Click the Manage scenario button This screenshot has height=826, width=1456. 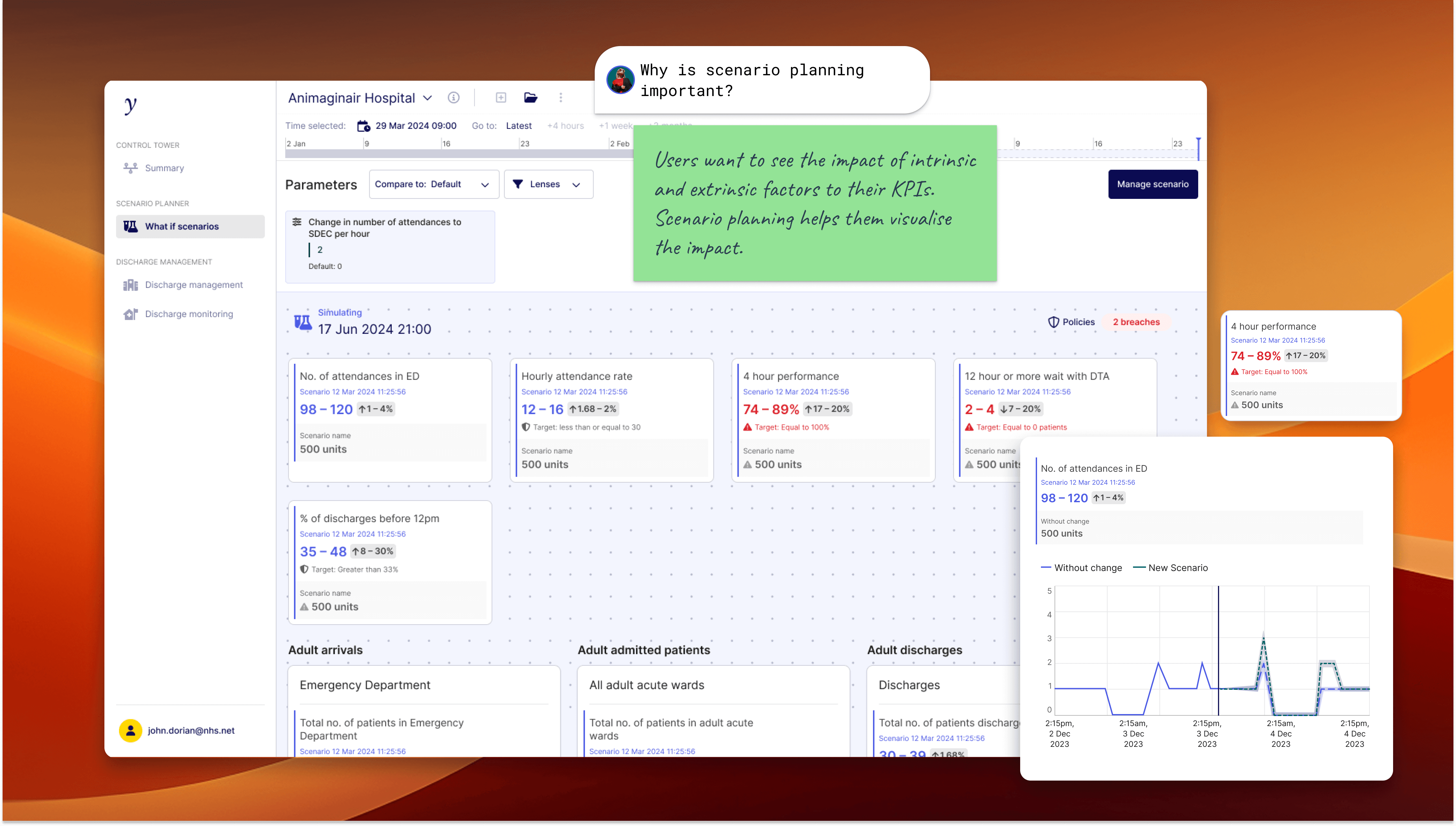[x=1153, y=184]
